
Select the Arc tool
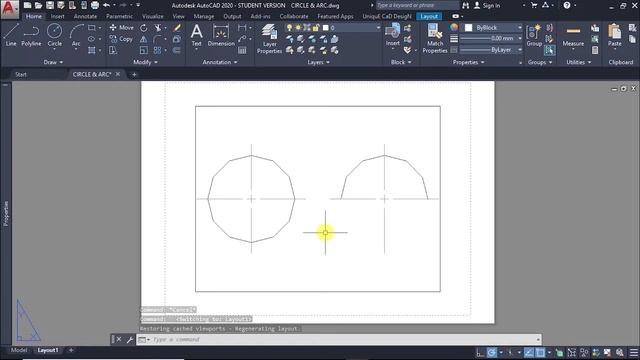76,36
